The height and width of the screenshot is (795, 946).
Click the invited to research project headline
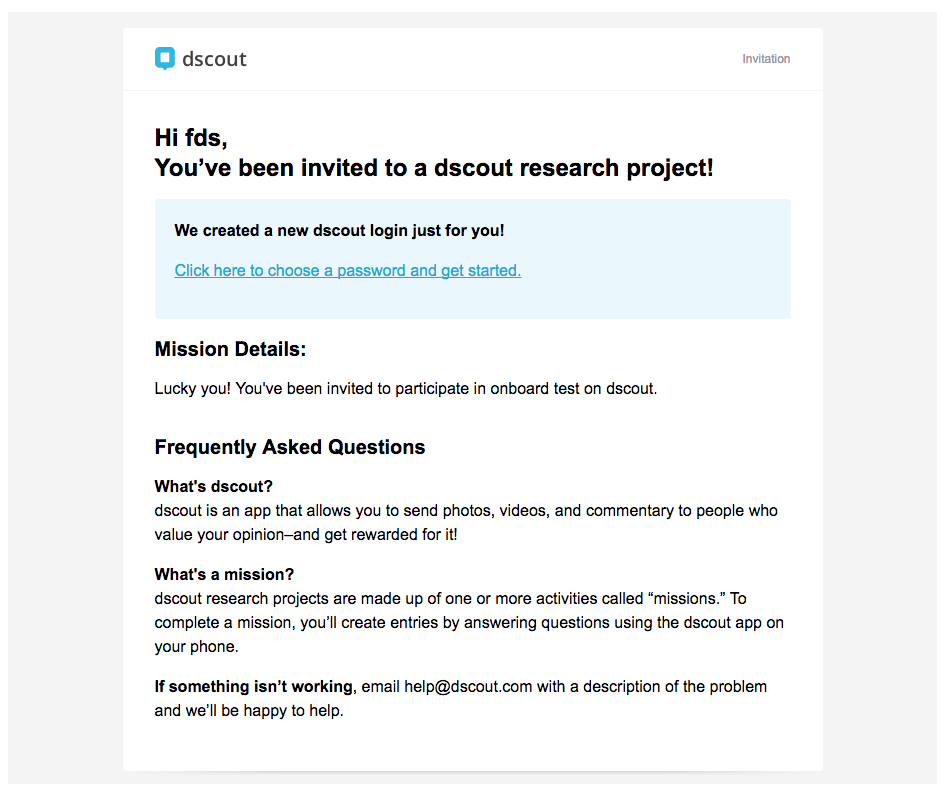click(434, 168)
